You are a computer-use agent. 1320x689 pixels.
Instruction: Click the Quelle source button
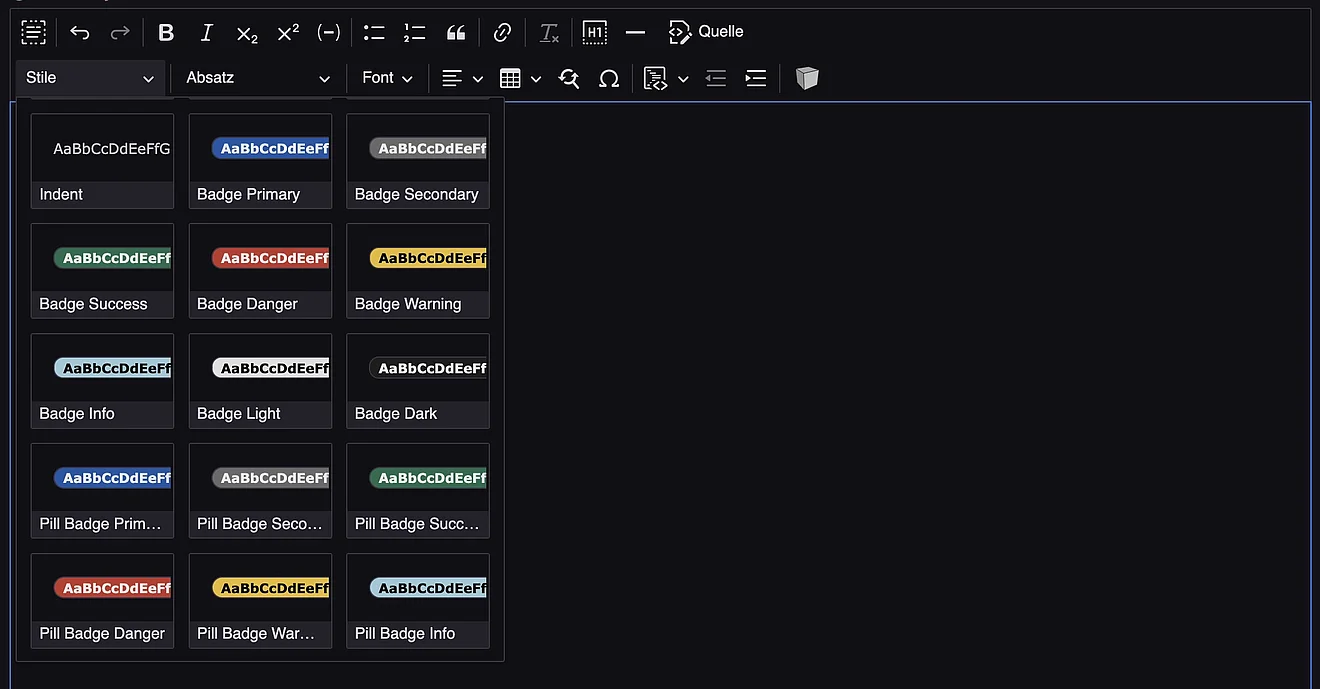[706, 32]
